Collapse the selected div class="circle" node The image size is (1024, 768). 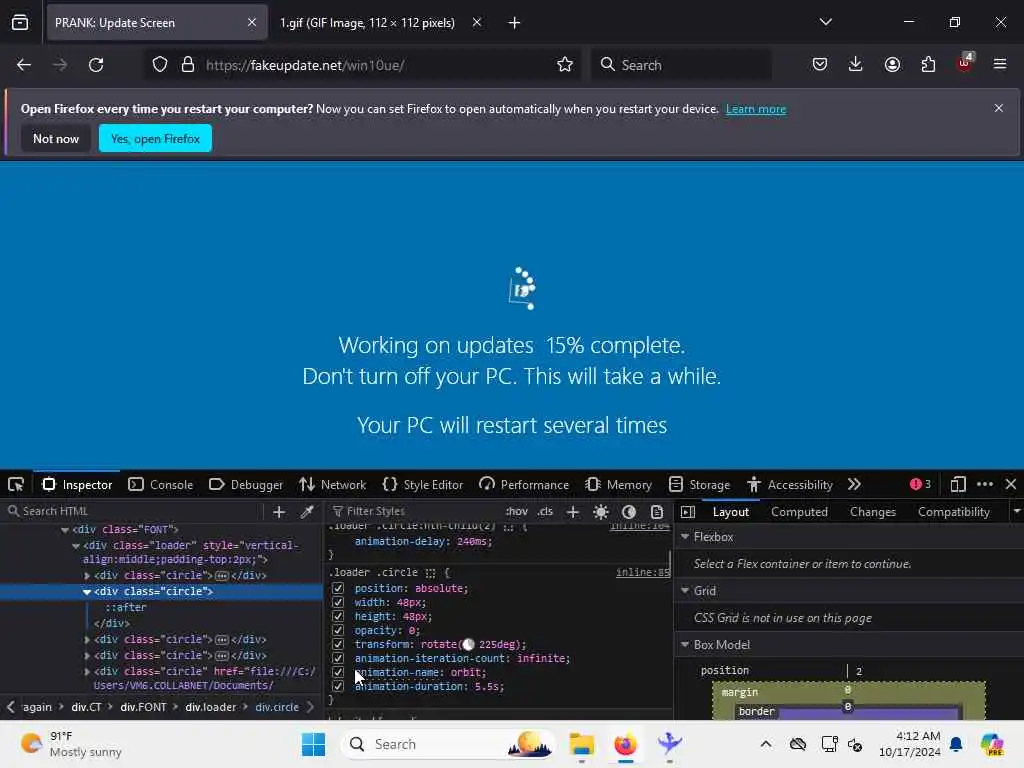87,592
